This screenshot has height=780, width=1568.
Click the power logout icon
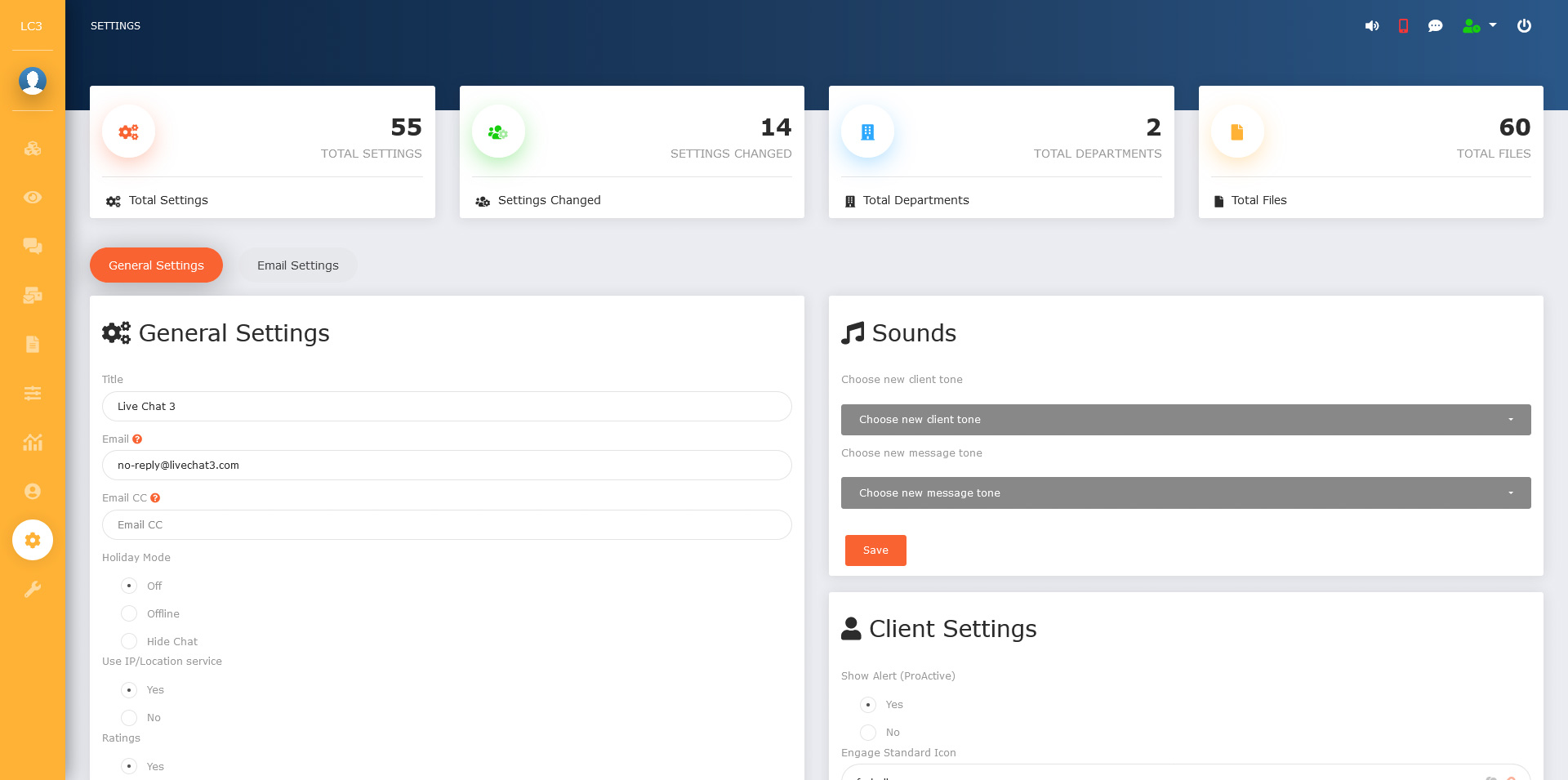(1524, 26)
